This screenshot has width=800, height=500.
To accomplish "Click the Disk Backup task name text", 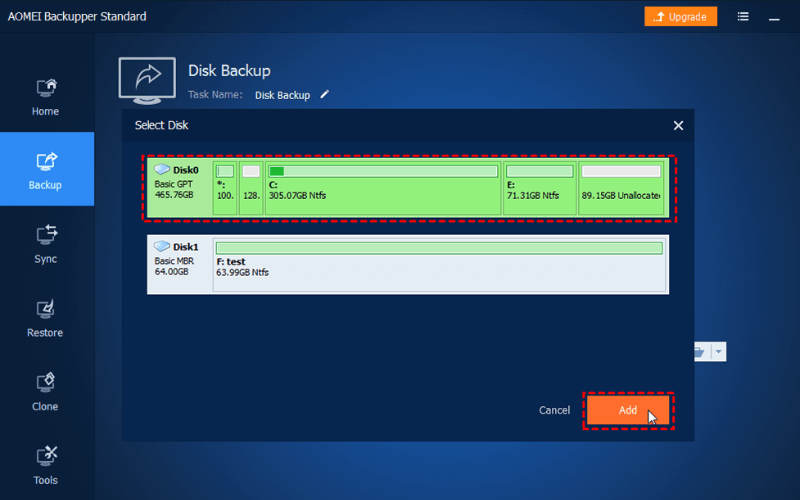I will pyautogui.click(x=282, y=95).
